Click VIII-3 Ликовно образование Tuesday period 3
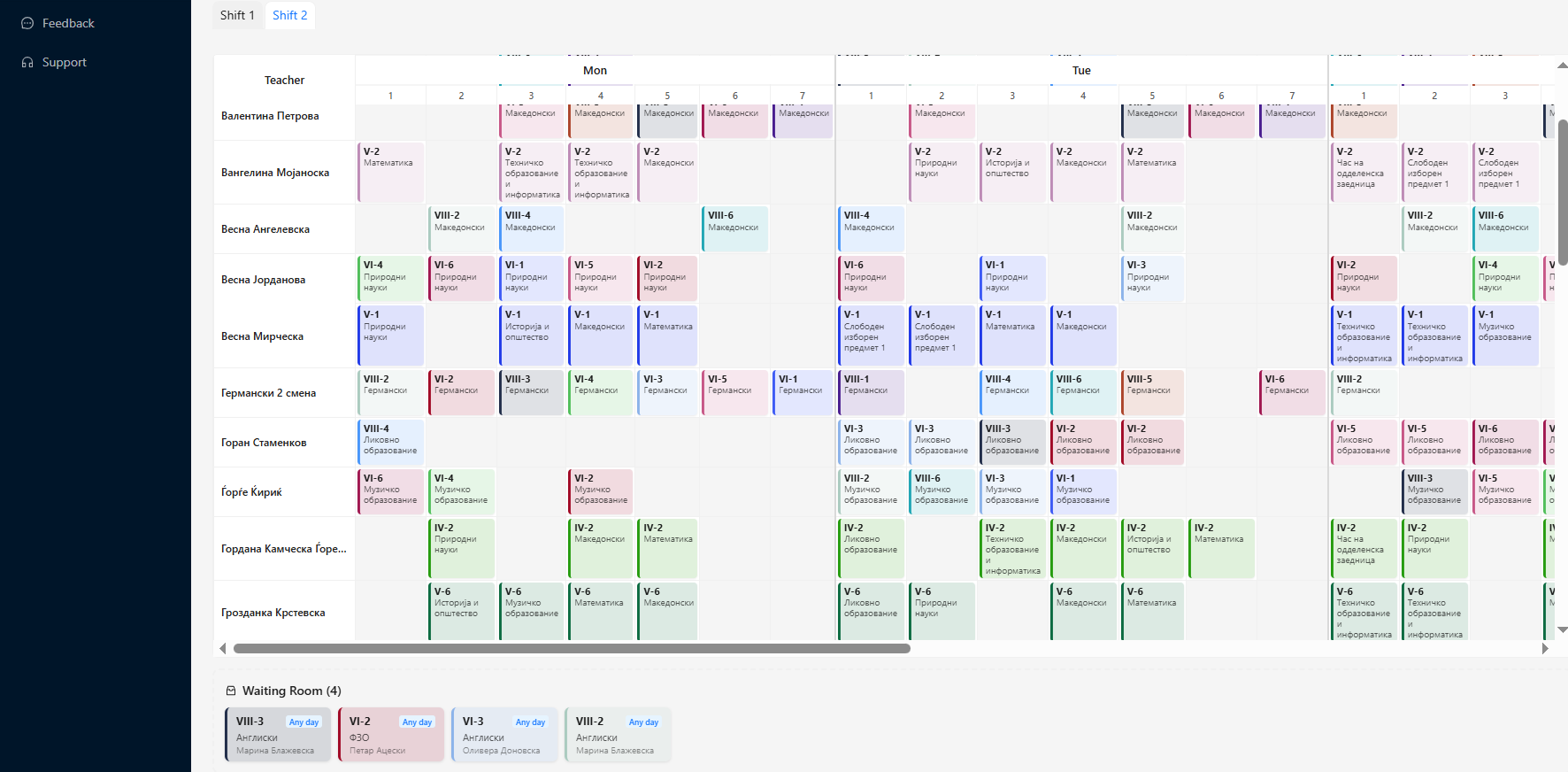 coord(1013,442)
